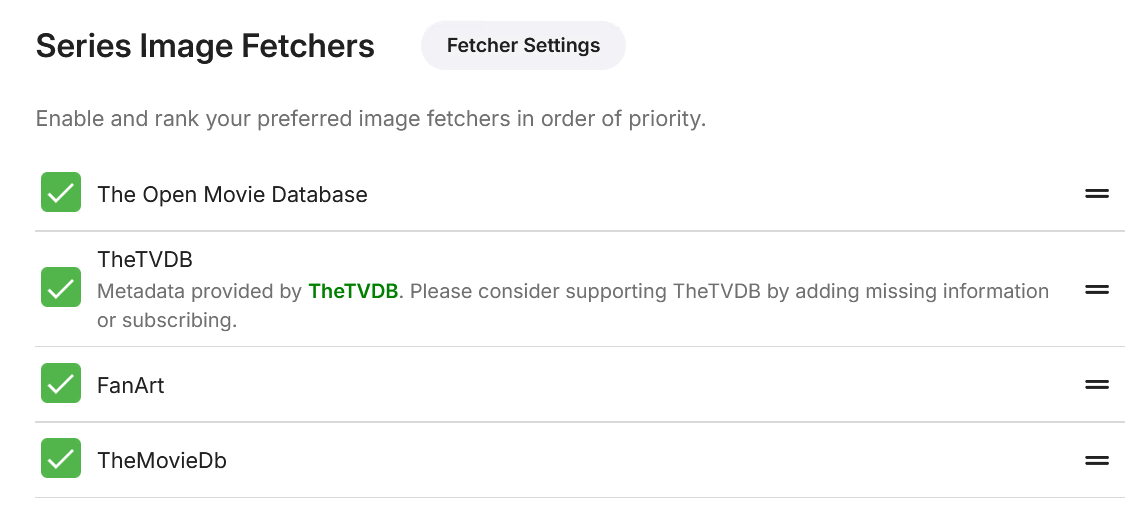Click the "Enable and rank" description text
The width and height of the screenshot is (1147, 522).
(370, 119)
